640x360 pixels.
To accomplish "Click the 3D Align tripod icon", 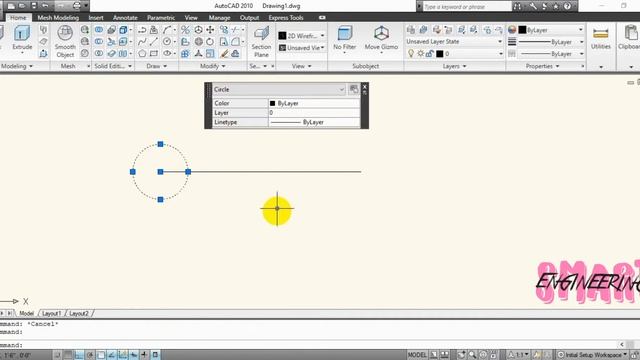I will click(x=198, y=53).
